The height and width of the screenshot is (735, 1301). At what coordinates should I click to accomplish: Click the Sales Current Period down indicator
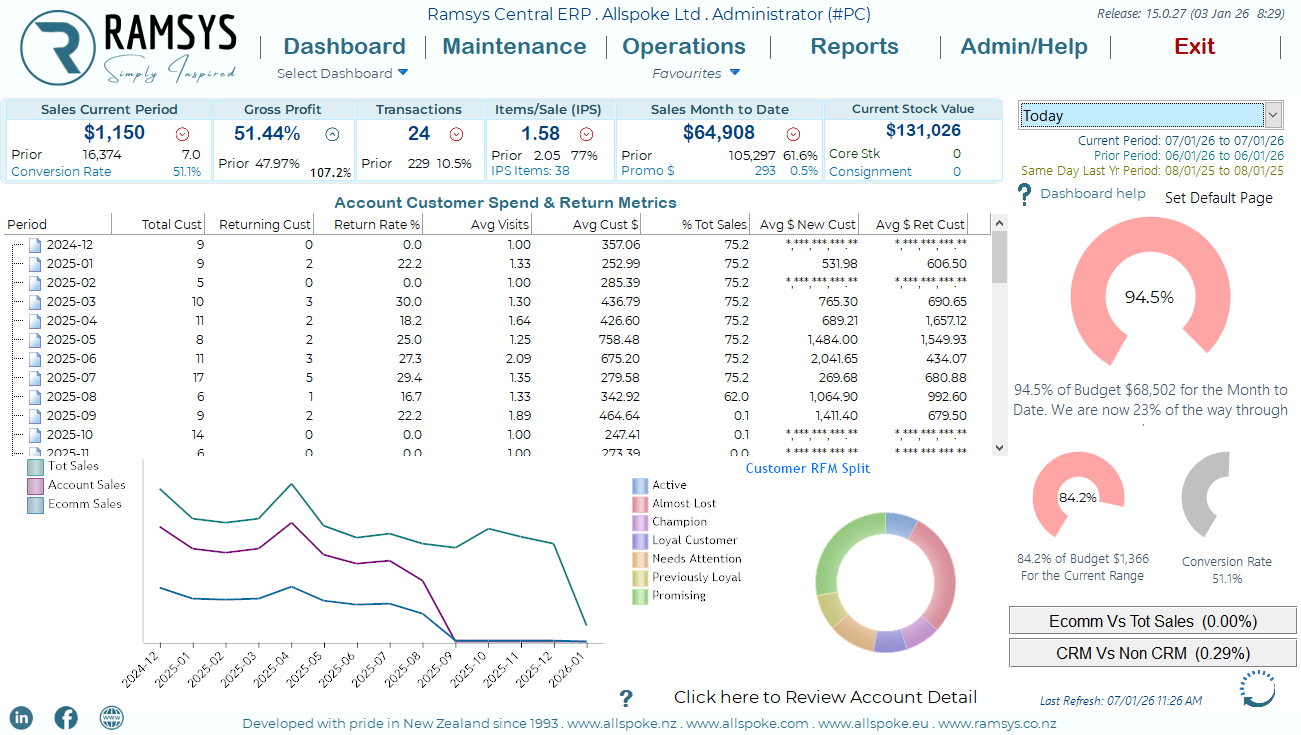182,134
